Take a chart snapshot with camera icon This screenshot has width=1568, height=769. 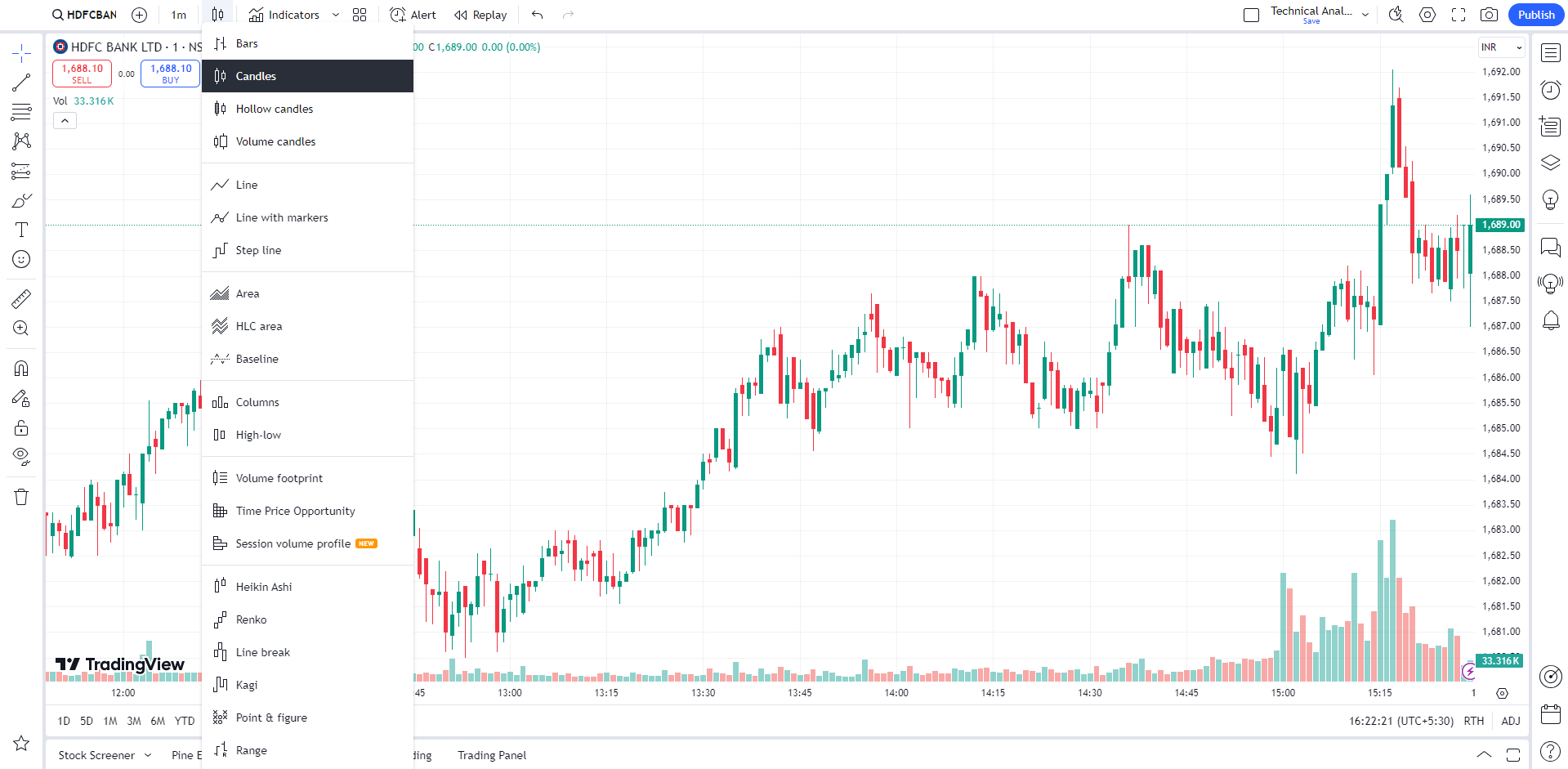(x=1489, y=15)
